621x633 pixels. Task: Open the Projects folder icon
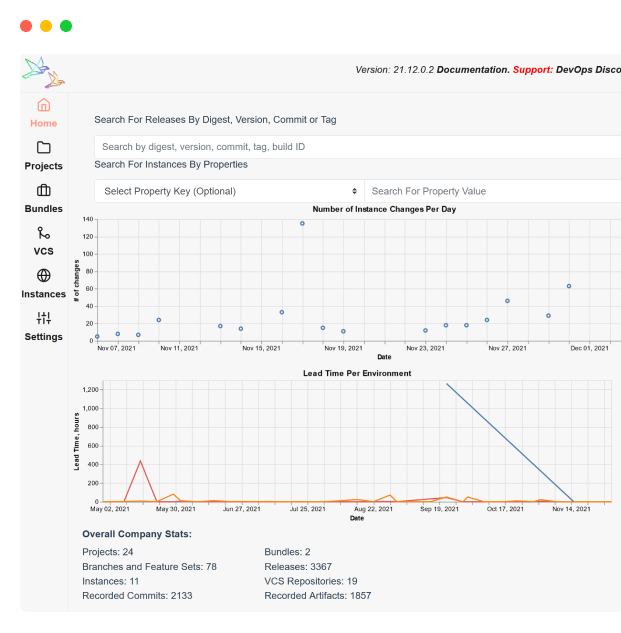[x=43, y=148]
